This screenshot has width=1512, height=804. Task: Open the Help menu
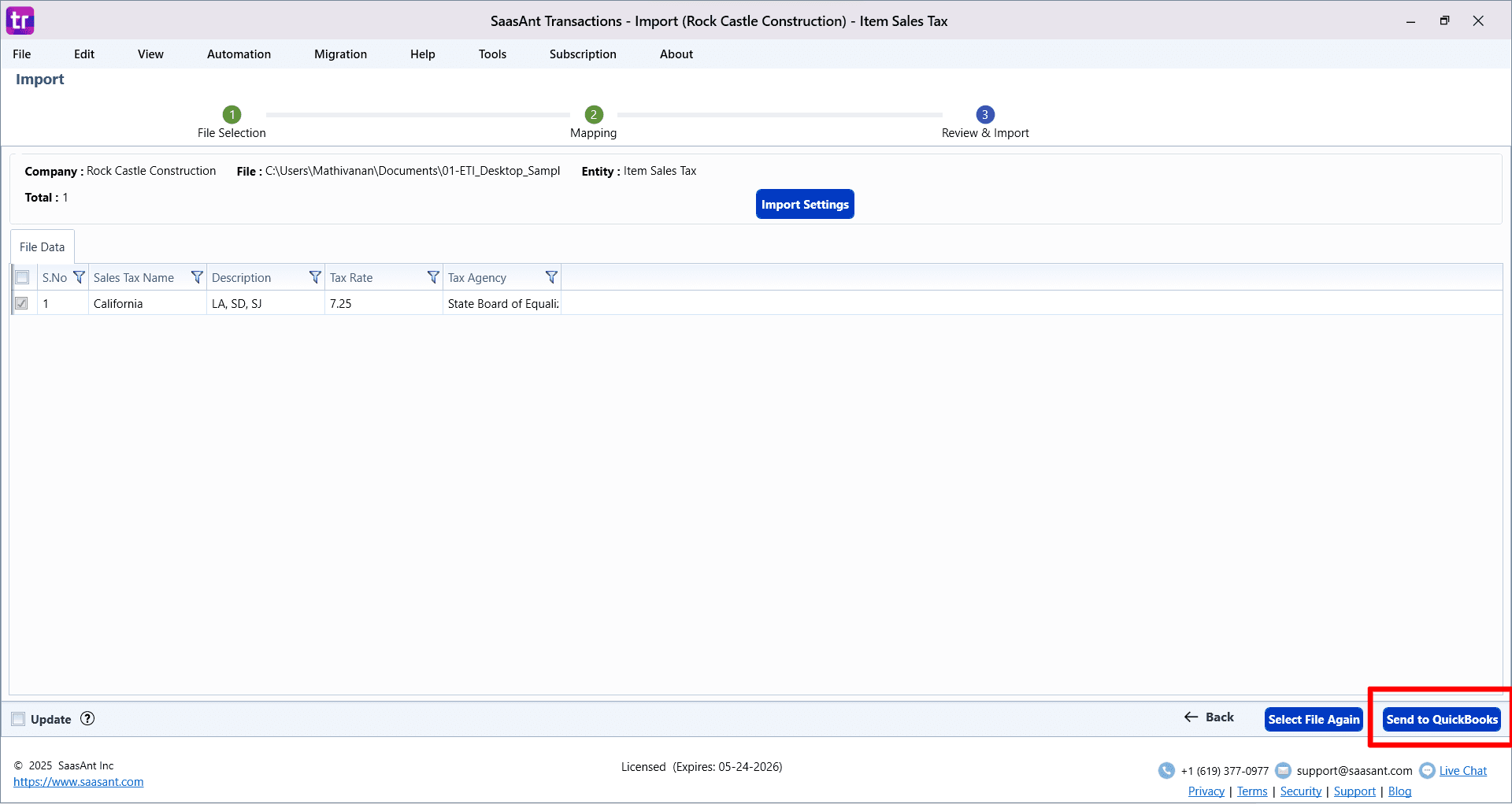pyautogui.click(x=423, y=54)
